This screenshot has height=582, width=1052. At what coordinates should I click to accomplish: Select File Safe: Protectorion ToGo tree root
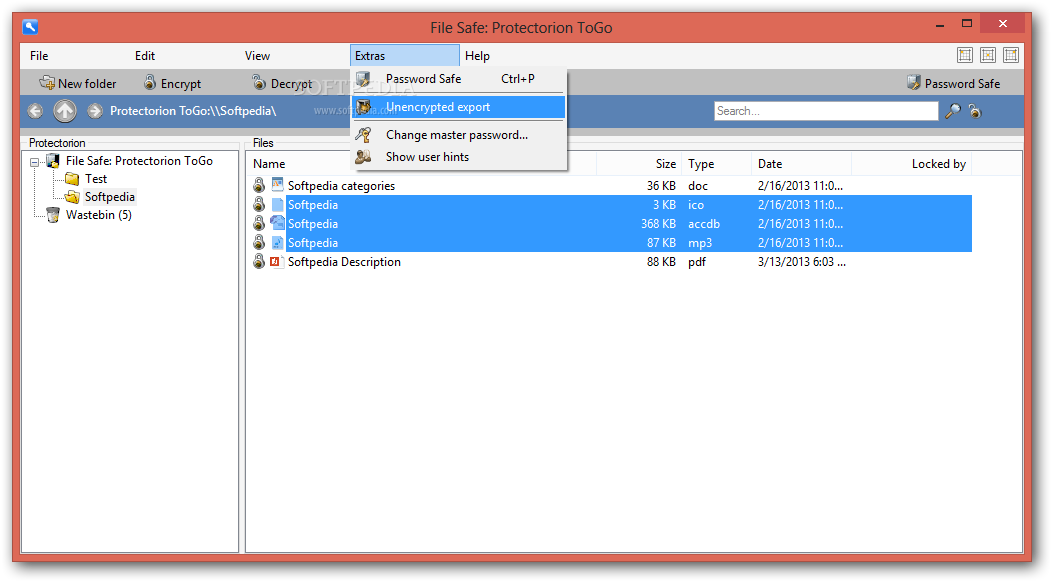pyautogui.click(x=139, y=161)
